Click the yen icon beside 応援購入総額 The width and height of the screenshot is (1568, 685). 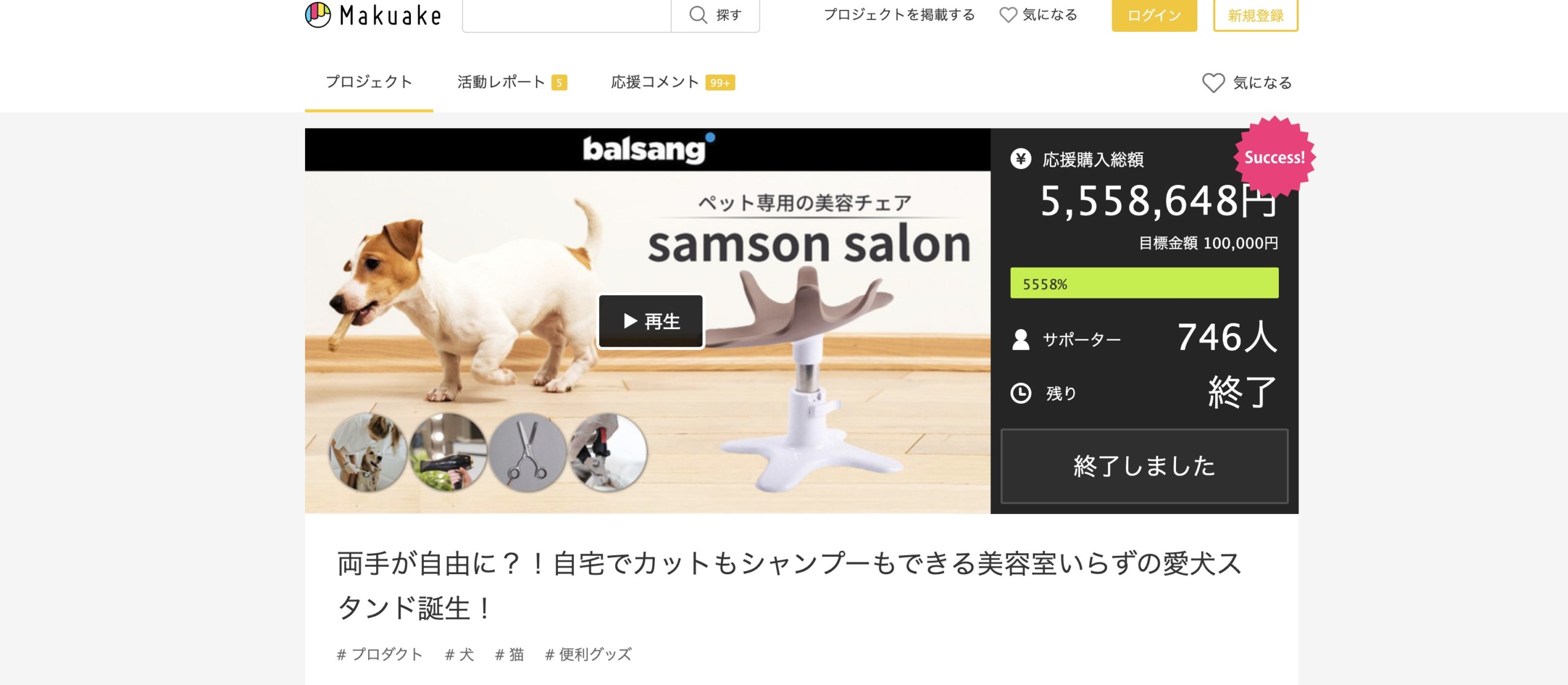click(x=1020, y=159)
